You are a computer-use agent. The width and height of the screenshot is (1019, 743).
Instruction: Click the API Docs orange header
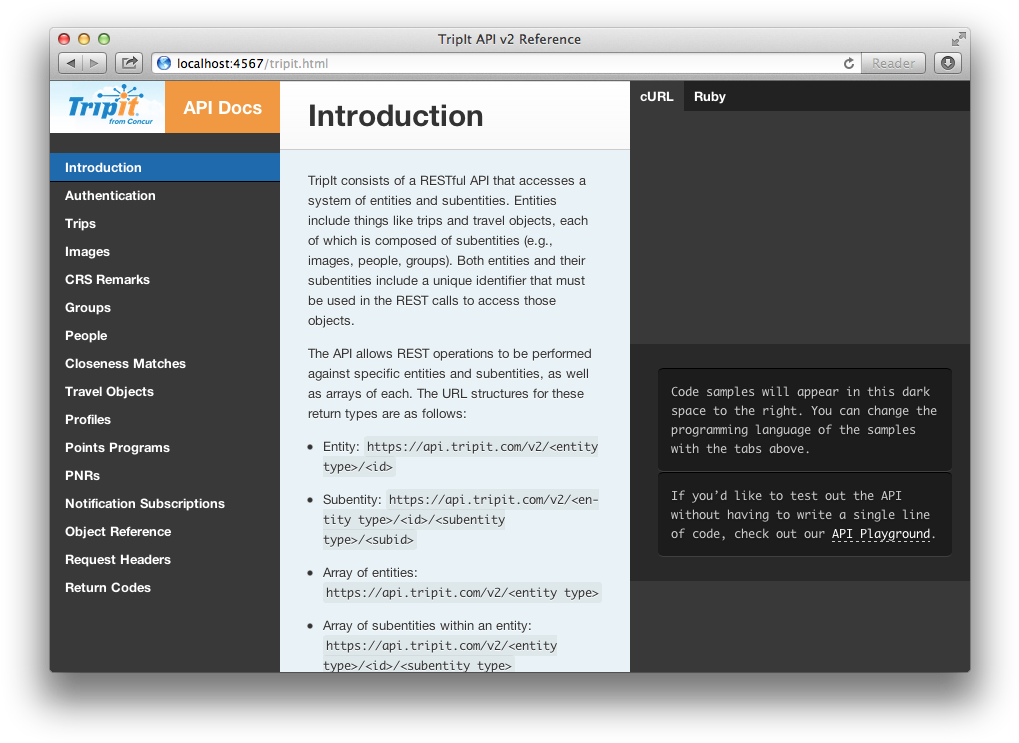click(x=222, y=107)
